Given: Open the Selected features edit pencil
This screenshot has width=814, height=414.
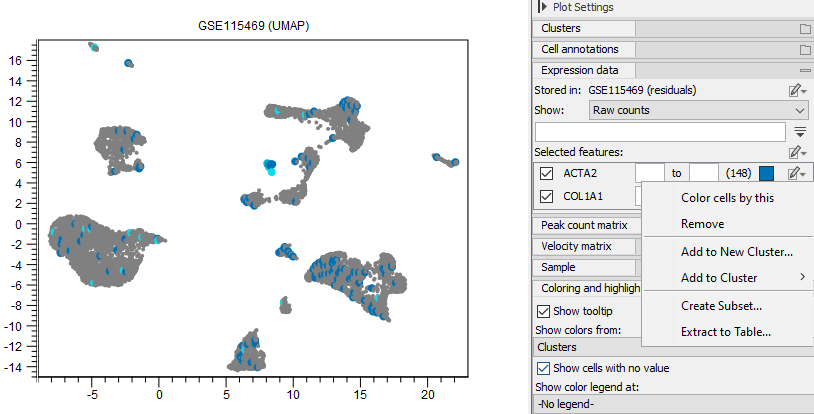Looking at the screenshot, I should (x=797, y=152).
